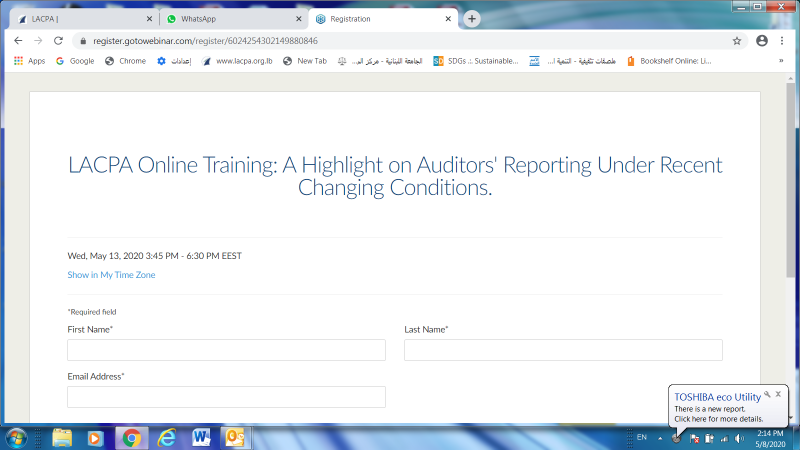The image size is (800, 450).
Task: Open the ملصقات تثقيفية bookmark
Action: (x=572, y=61)
